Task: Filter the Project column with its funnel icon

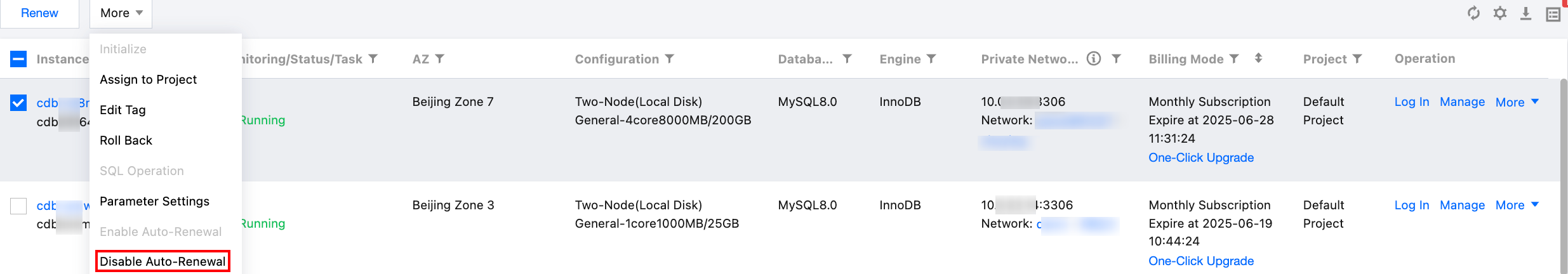Action: [1357, 59]
